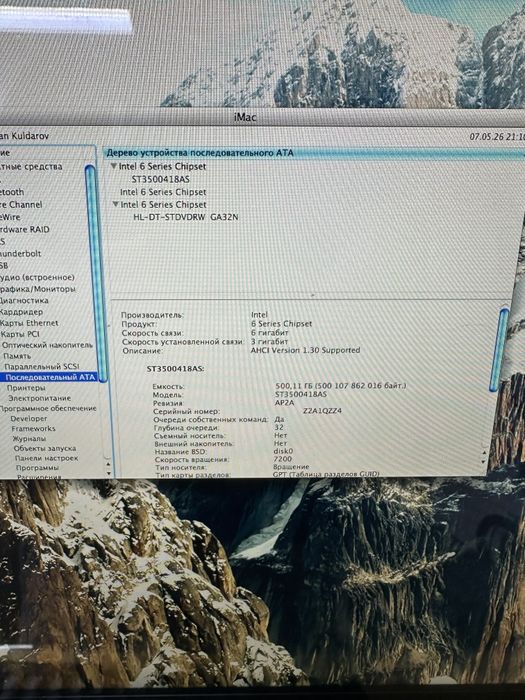Select Панели настроек in the sidebar
The image size is (525, 700).
[46, 458]
